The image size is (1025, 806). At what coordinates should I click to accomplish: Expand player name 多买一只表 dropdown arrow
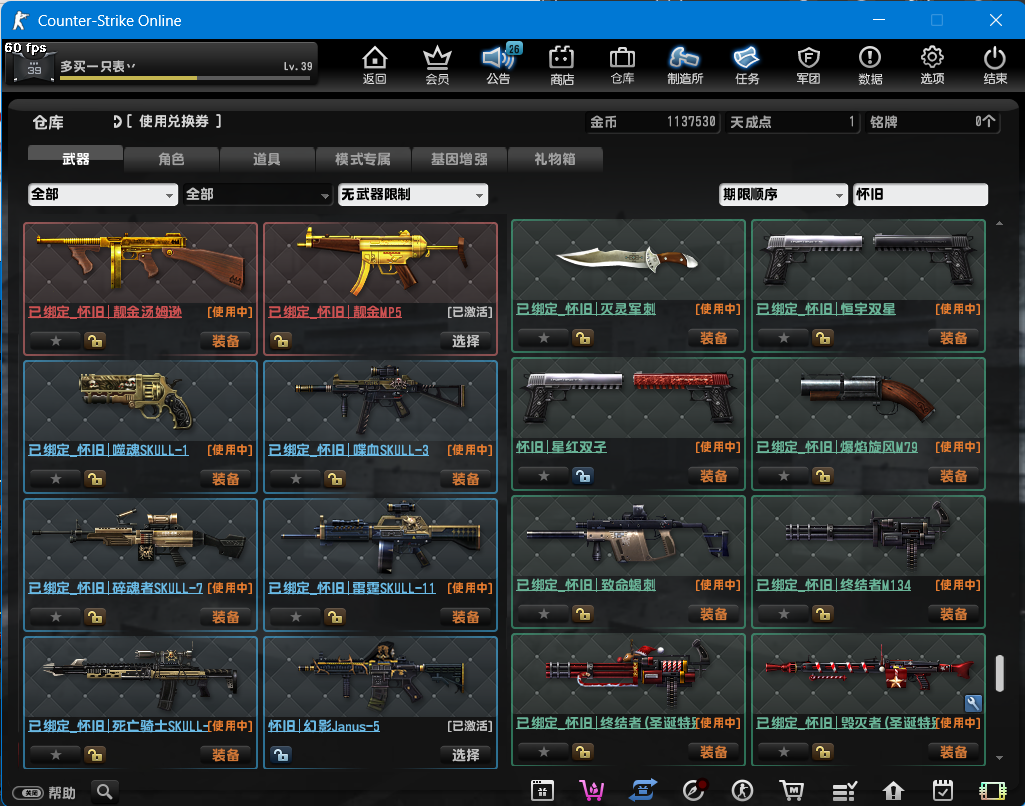tap(131, 66)
